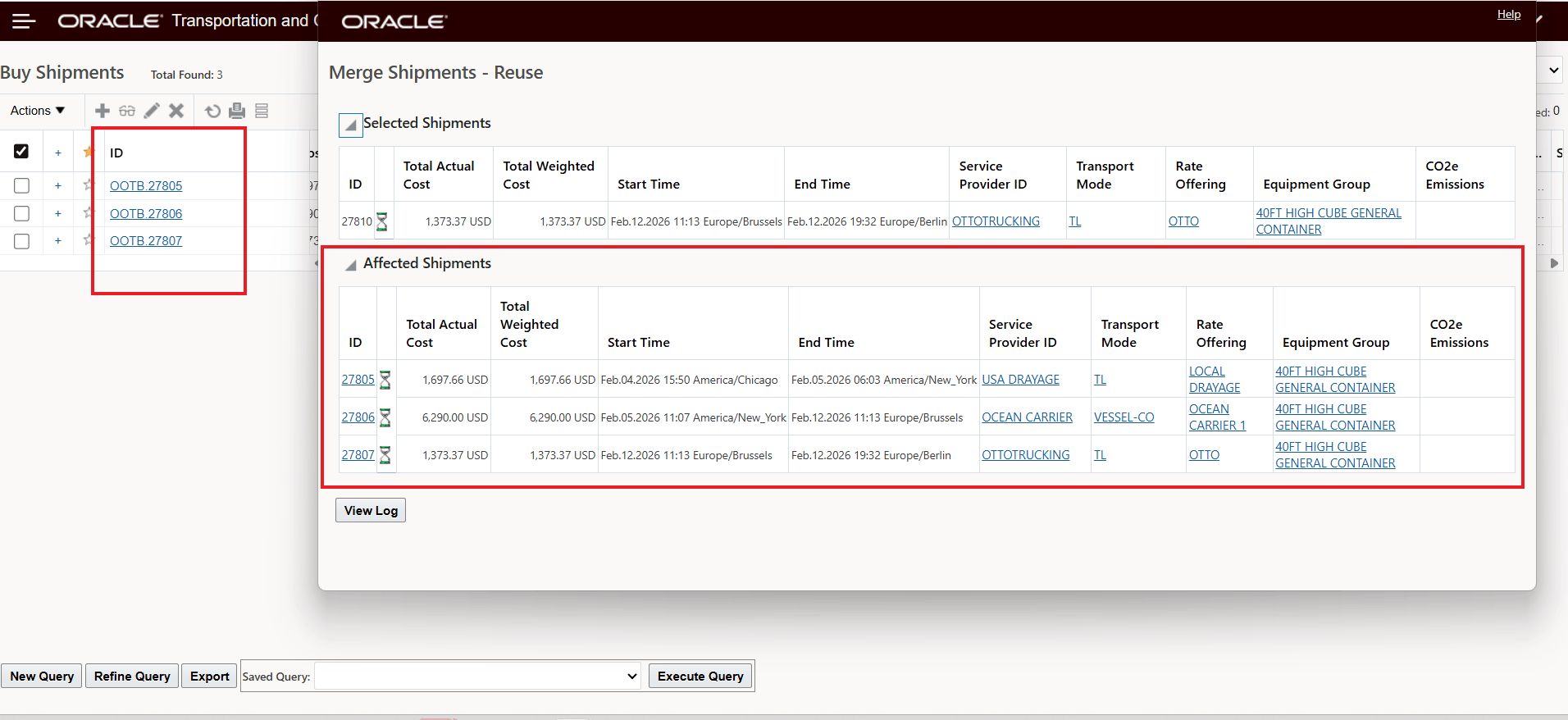Open the Actions dropdown menu
The width and height of the screenshot is (1568, 720).
pos(37,111)
